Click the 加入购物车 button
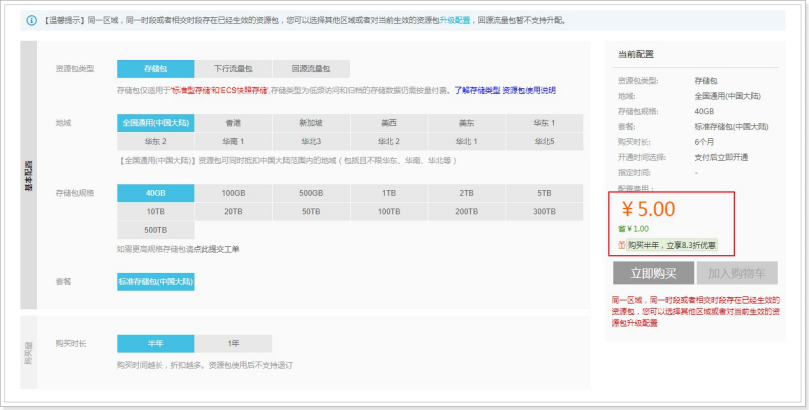The height and width of the screenshot is (410, 809). (737, 273)
